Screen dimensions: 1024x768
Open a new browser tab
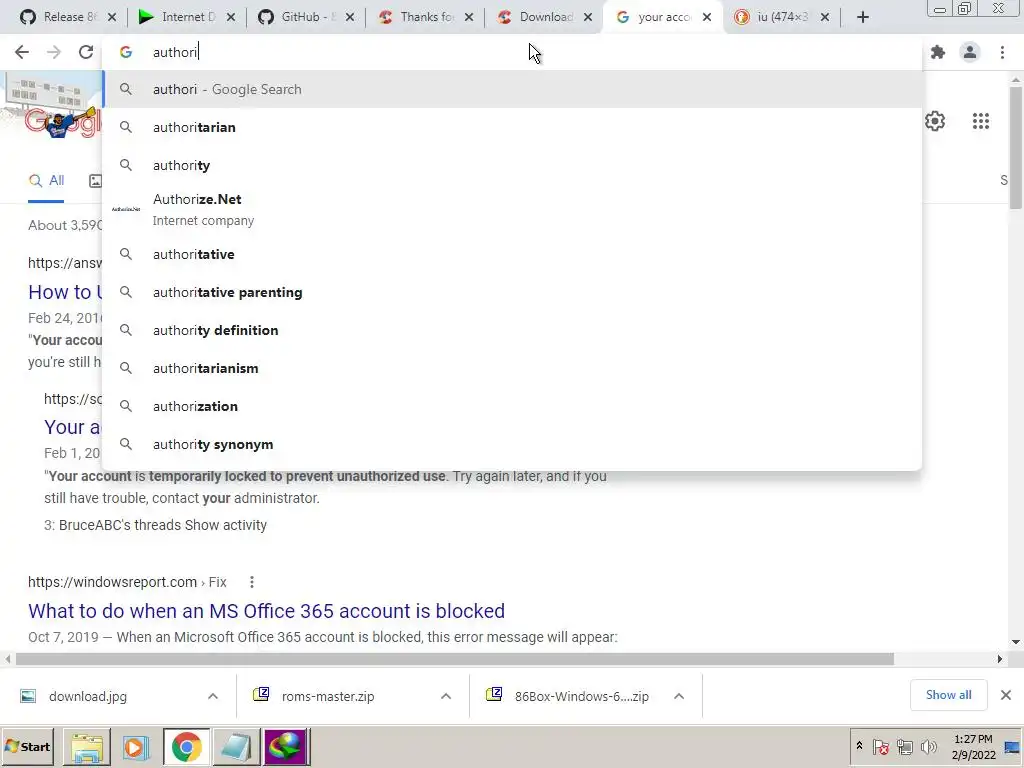point(863,17)
